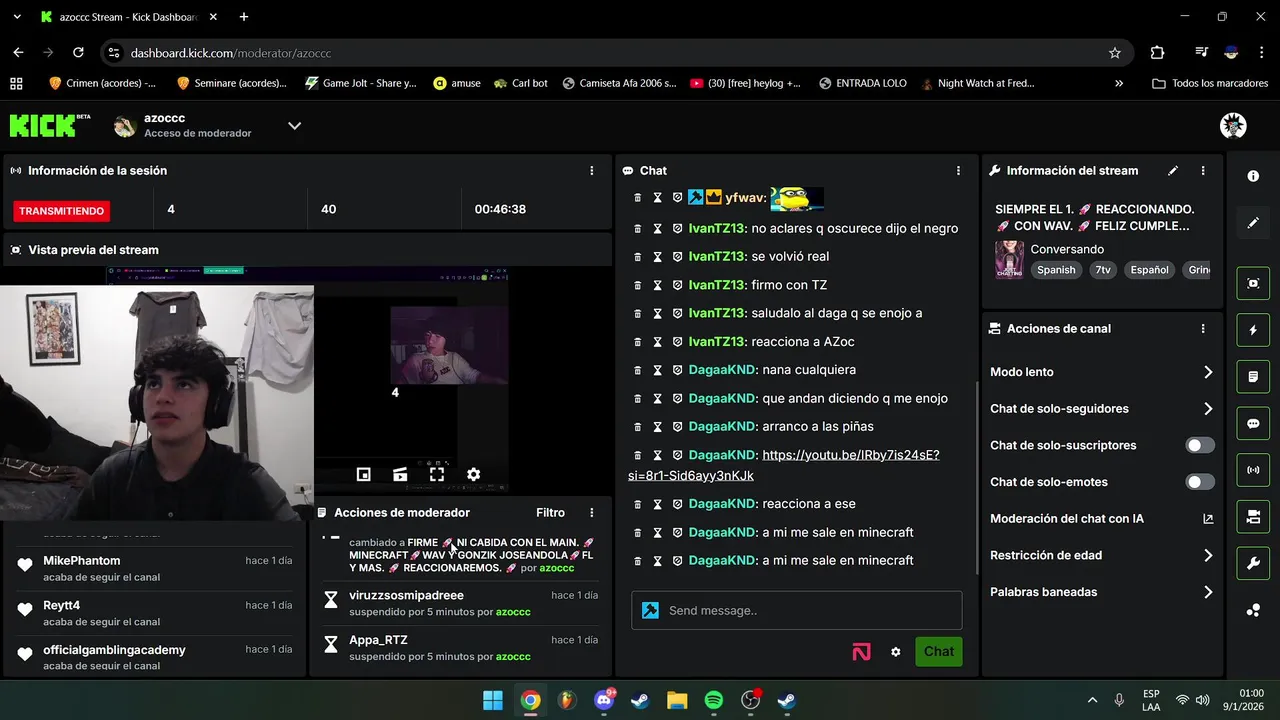Image resolution: width=1280 pixels, height=720 pixels.
Task: Open new browser tab
Action: 244,17
